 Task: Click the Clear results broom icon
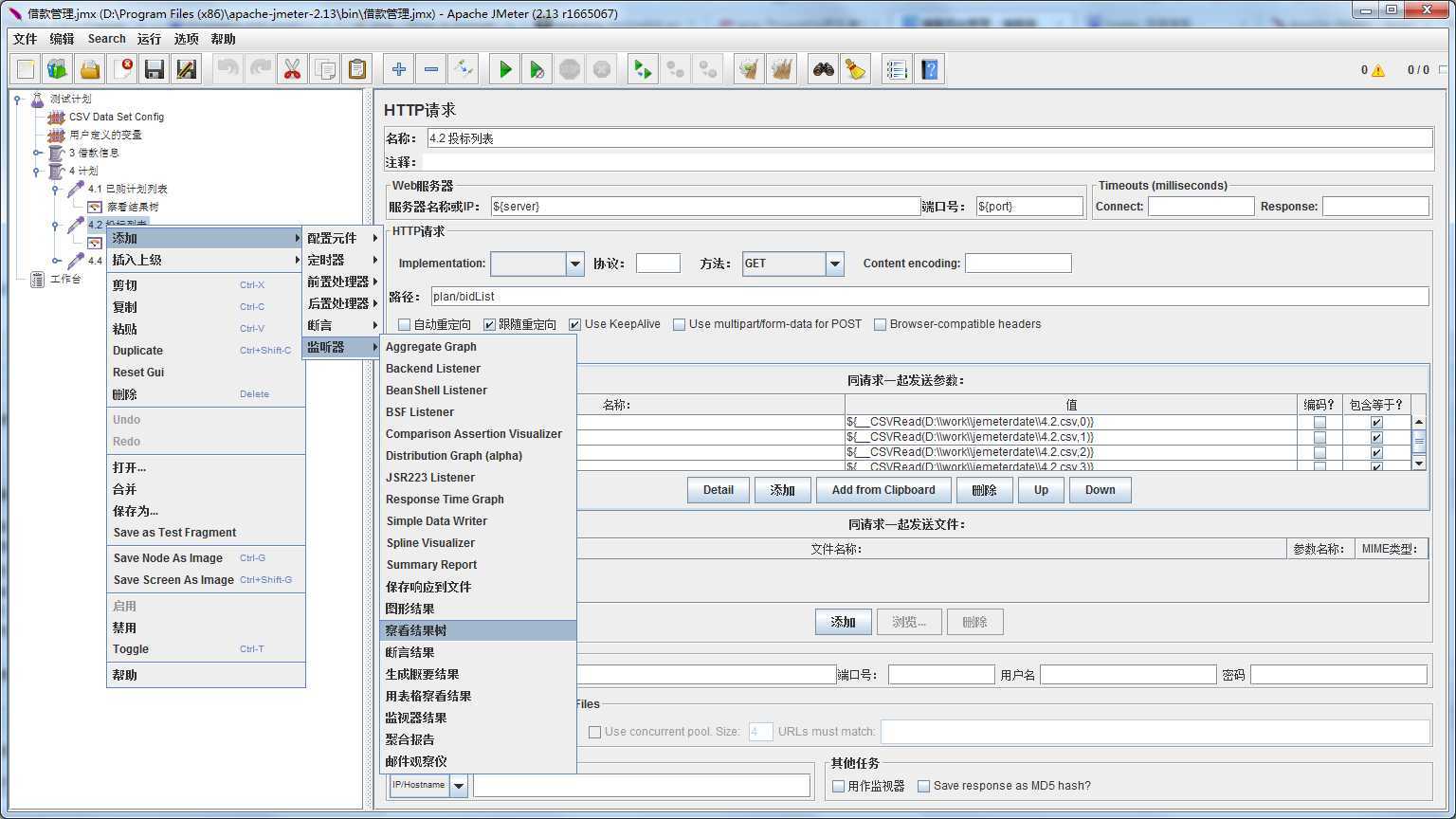click(x=750, y=69)
